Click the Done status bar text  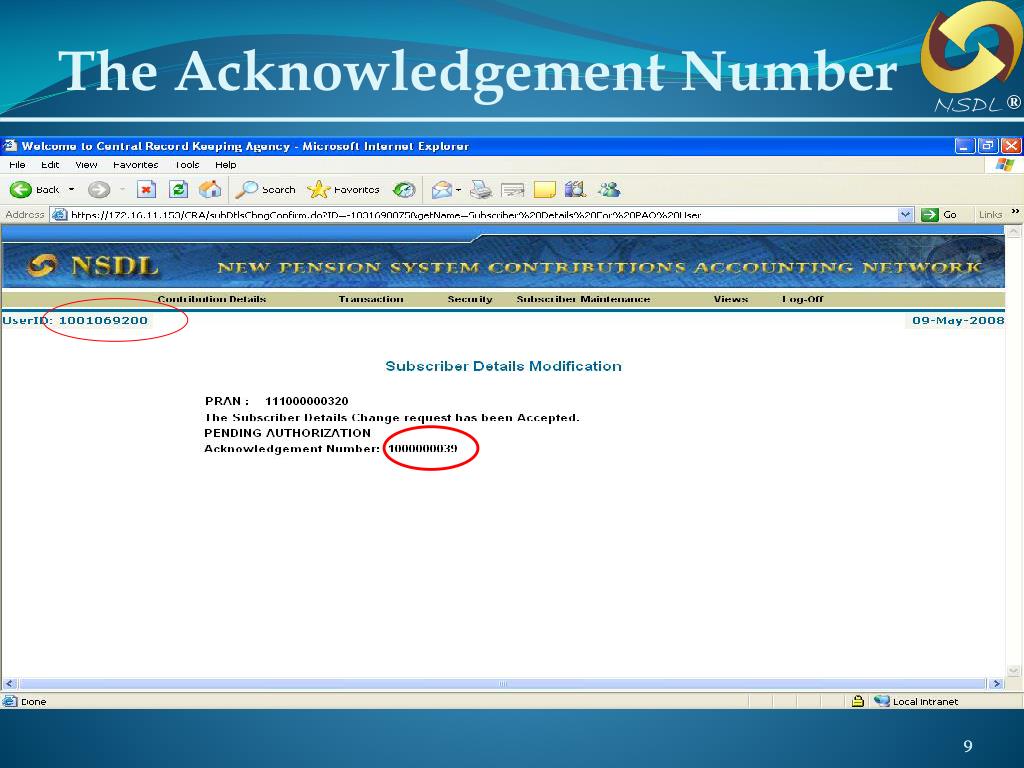33,701
